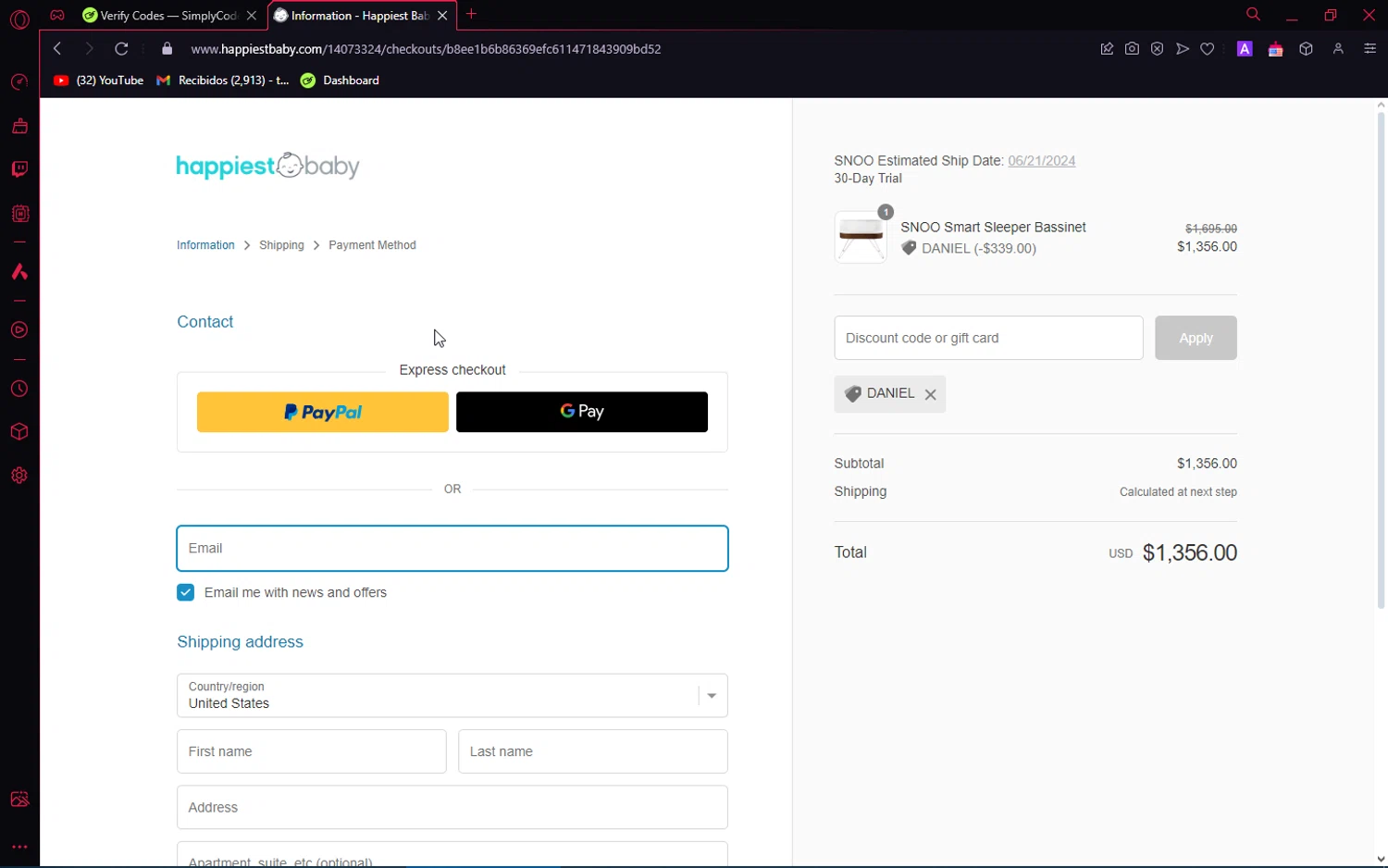Click the sidebar three-dots more button
The width and height of the screenshot is (1388, 868).
[x=19, y=847]
